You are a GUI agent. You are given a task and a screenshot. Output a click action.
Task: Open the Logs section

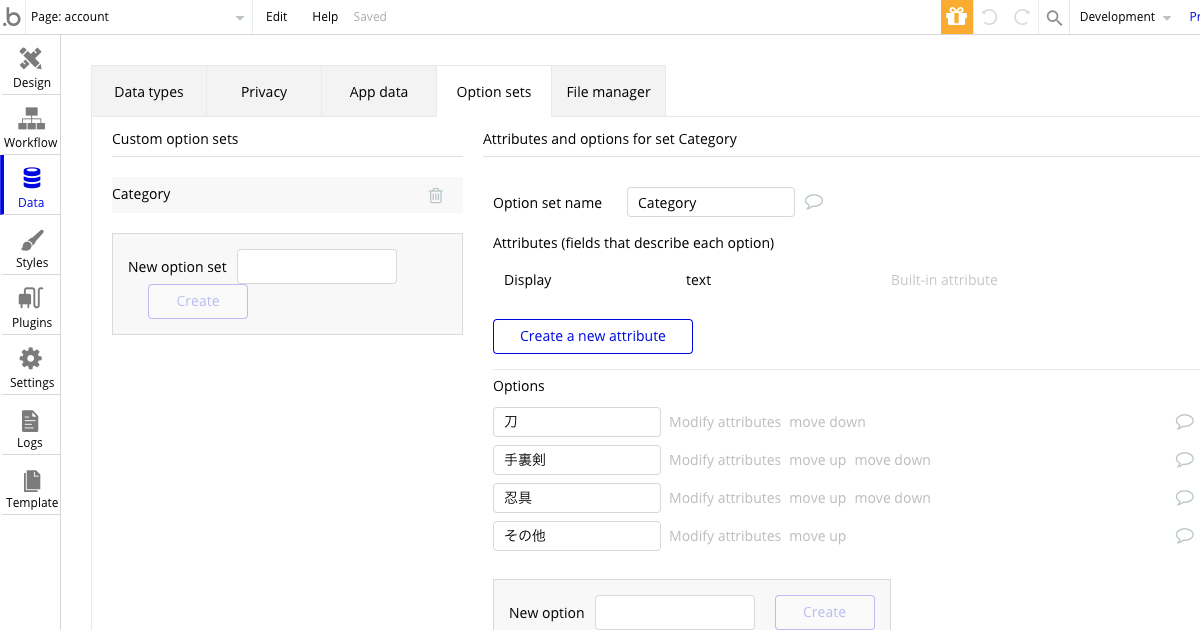click(x=31, y=427)
